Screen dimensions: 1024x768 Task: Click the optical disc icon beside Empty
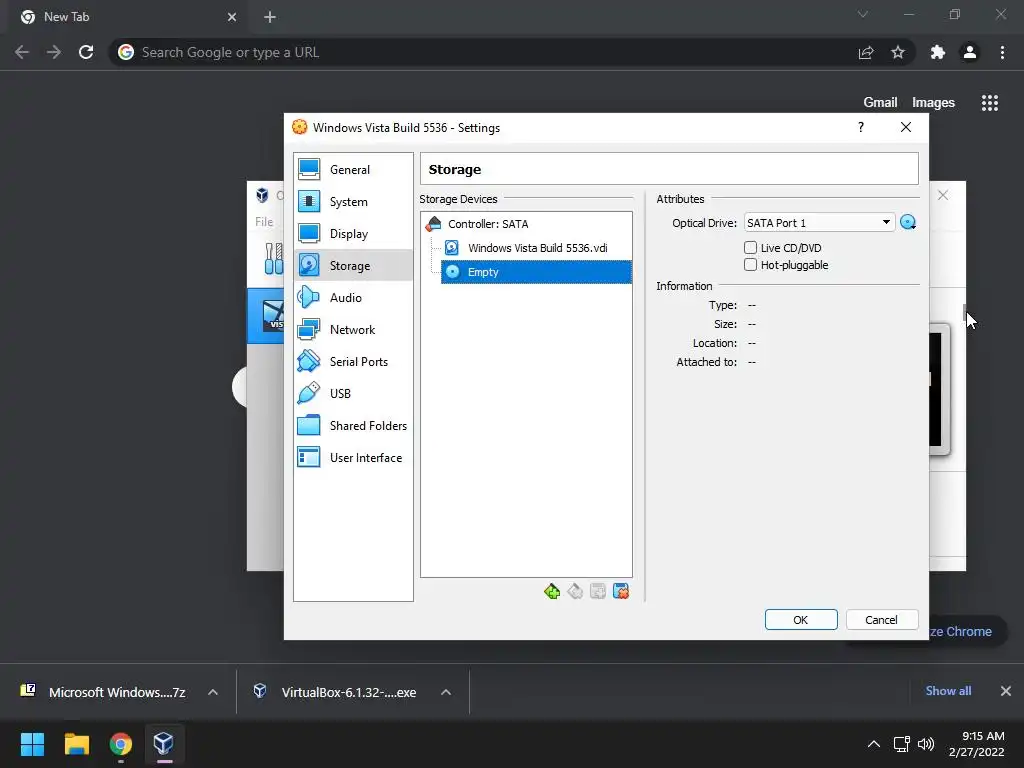pyautogui.click(x=453, y=272)
